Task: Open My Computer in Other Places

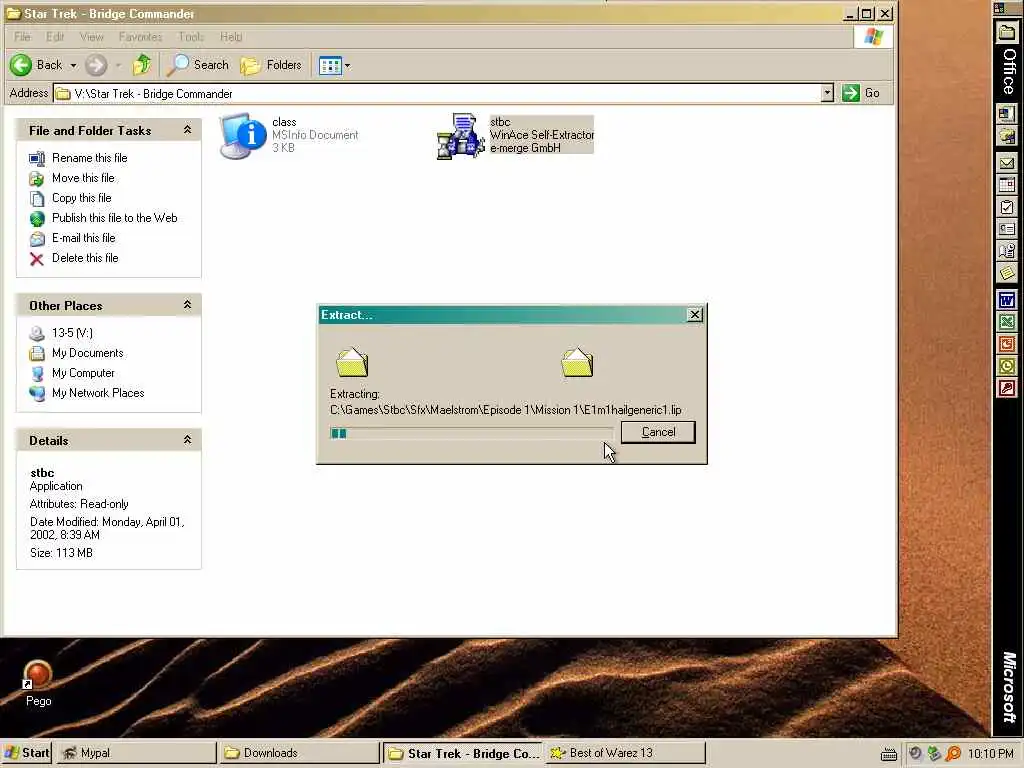Action: (83, 373)
